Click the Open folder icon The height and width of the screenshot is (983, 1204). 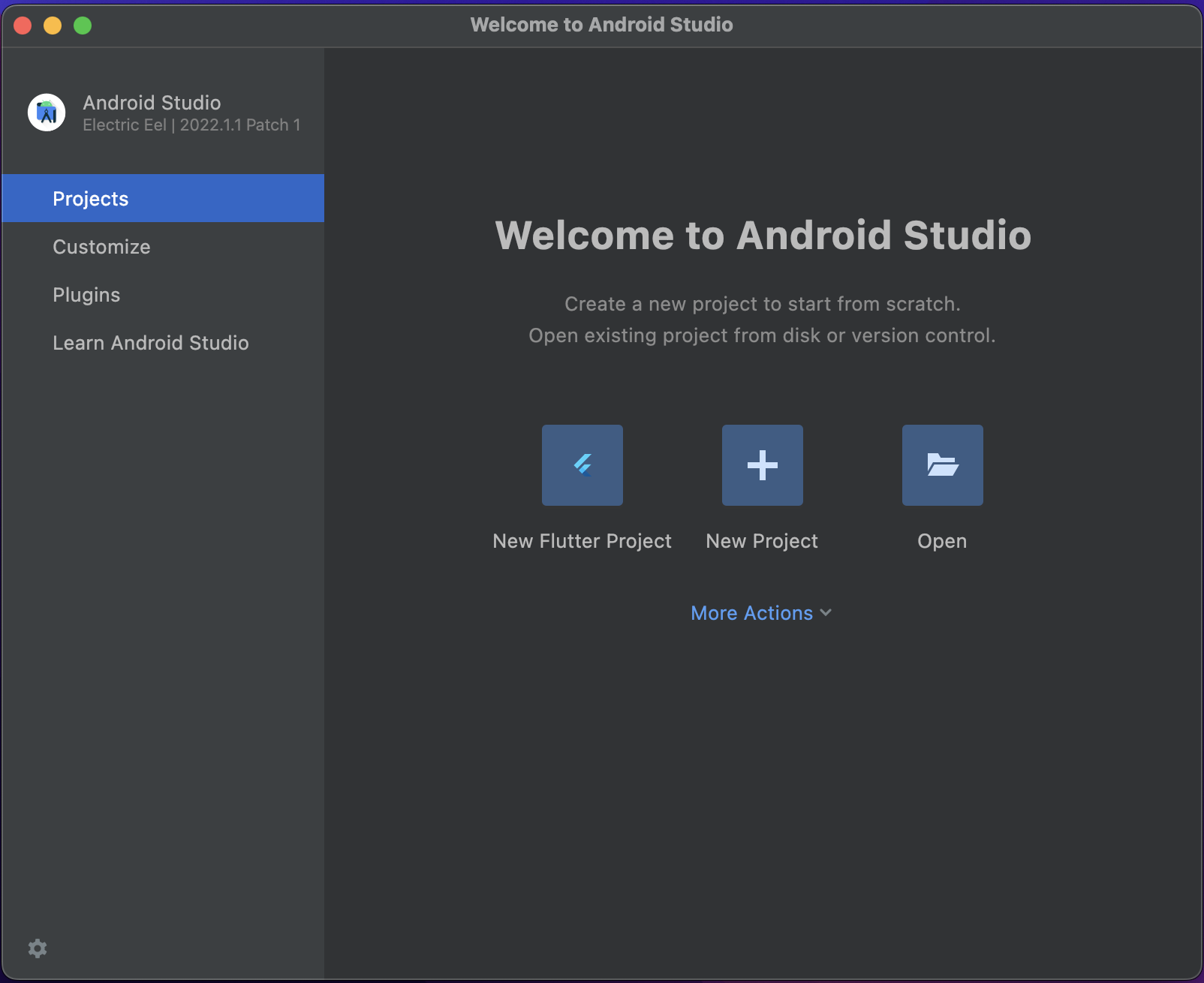(x=943, y=465)
